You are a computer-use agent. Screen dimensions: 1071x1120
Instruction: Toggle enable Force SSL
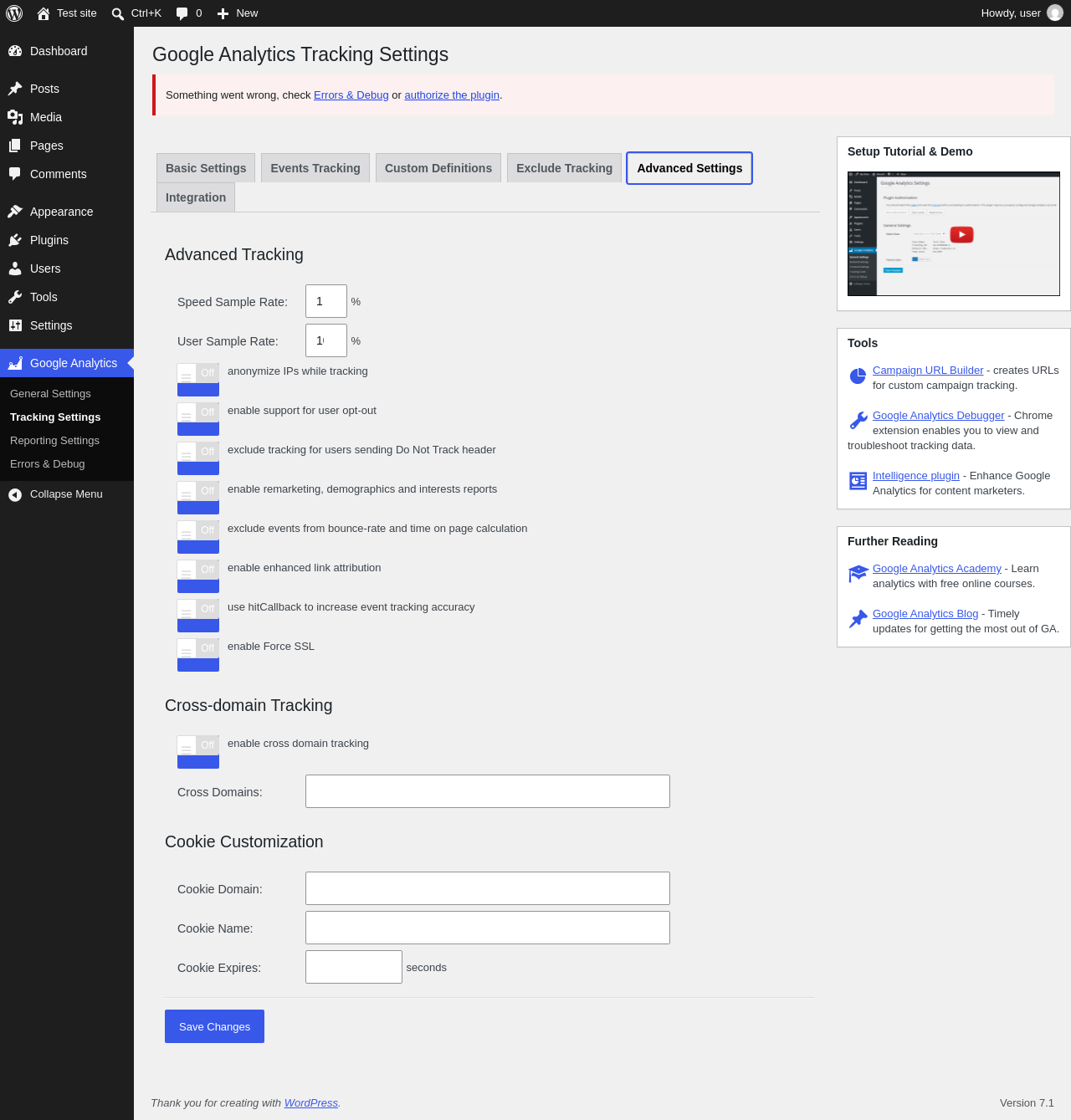click(x=198, y=655)
